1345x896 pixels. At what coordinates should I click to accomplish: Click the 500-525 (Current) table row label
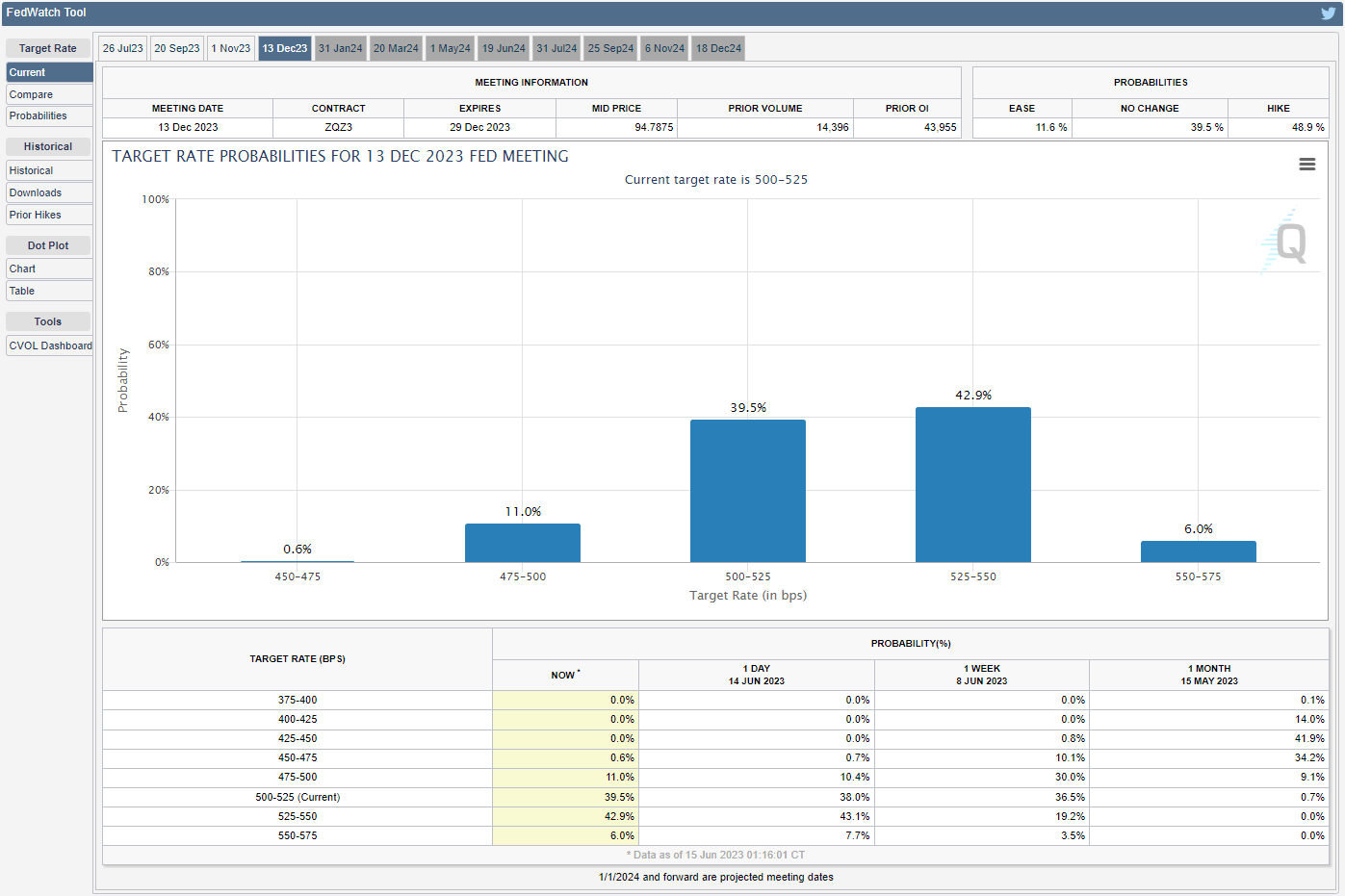pos(297,797)
